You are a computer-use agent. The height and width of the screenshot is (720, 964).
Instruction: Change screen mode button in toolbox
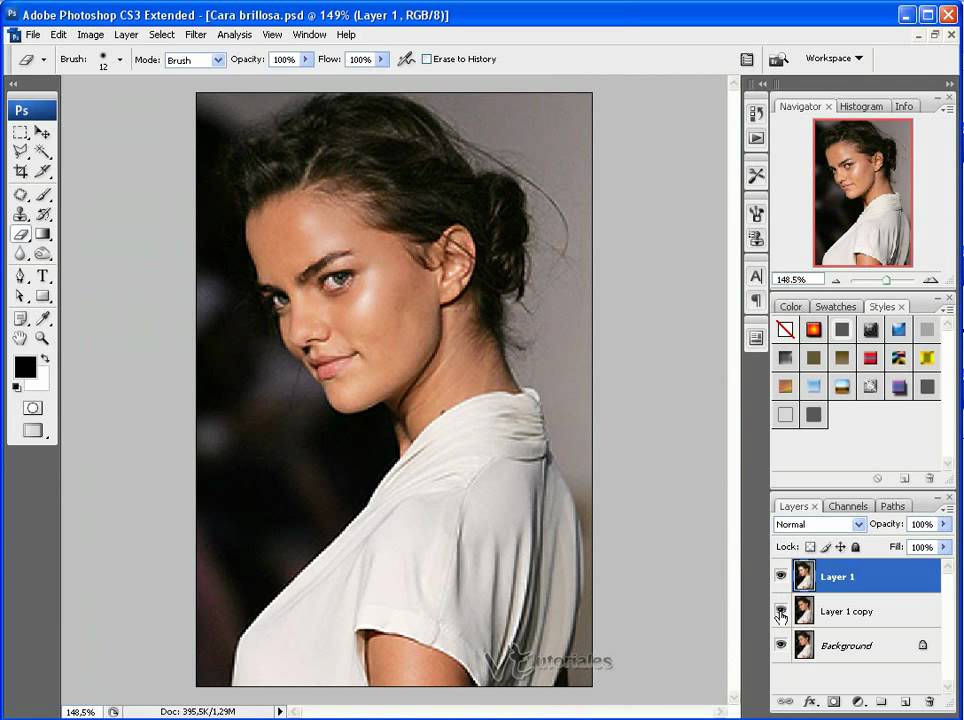coord(33,430)
